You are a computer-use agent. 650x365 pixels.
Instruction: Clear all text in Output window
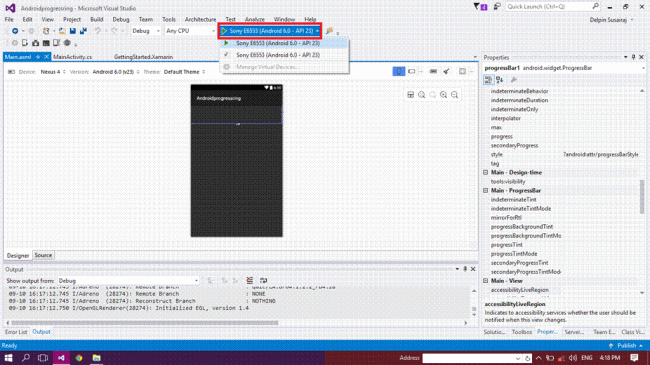click(x=250, y=280)
